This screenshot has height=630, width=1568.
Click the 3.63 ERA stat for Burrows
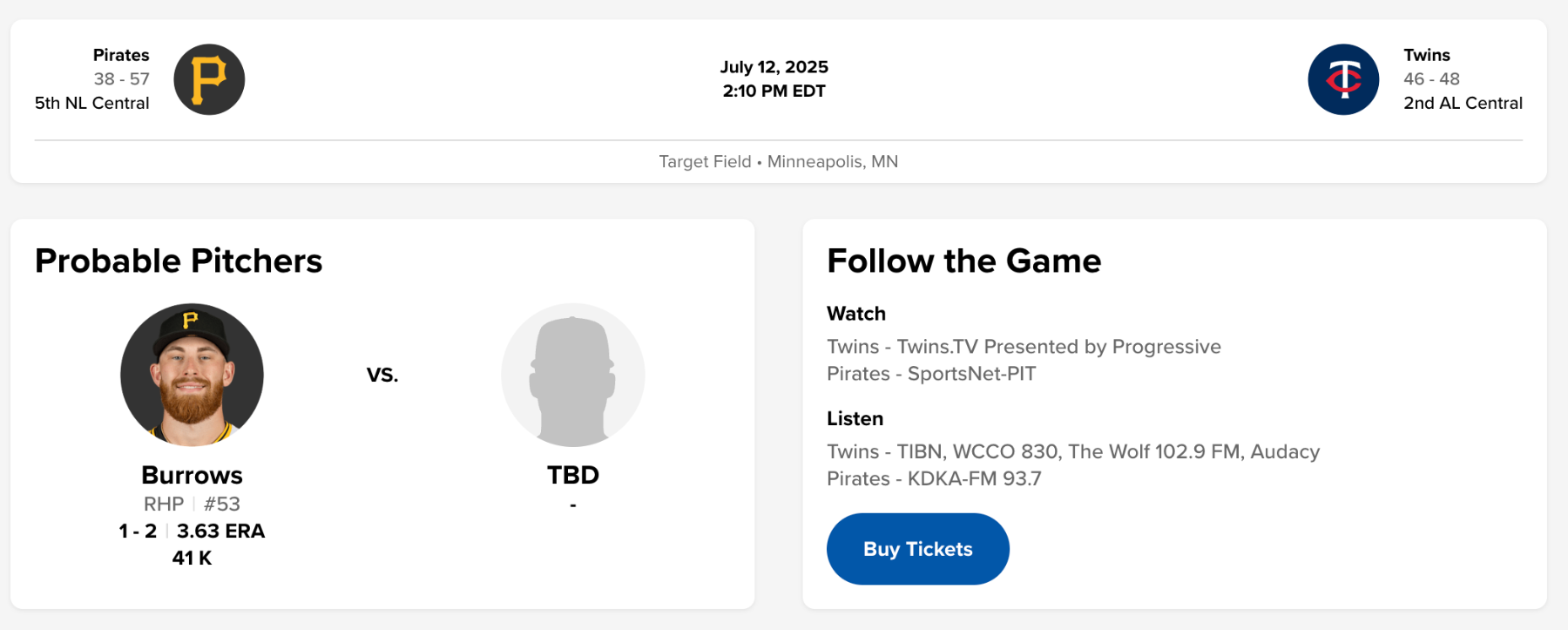(220, 531)
